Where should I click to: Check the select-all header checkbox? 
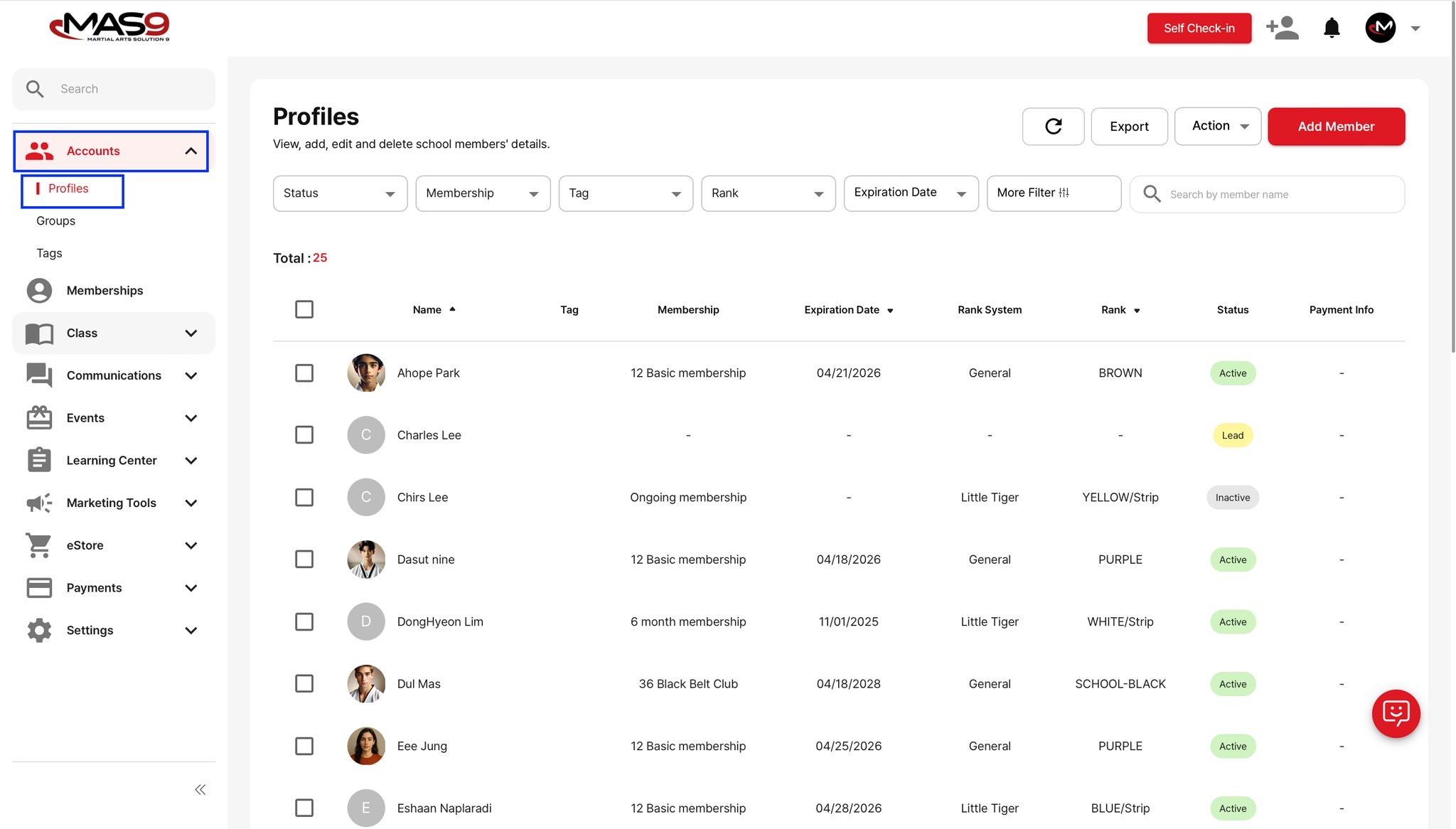pyautogui.click(x=304, y=309)
